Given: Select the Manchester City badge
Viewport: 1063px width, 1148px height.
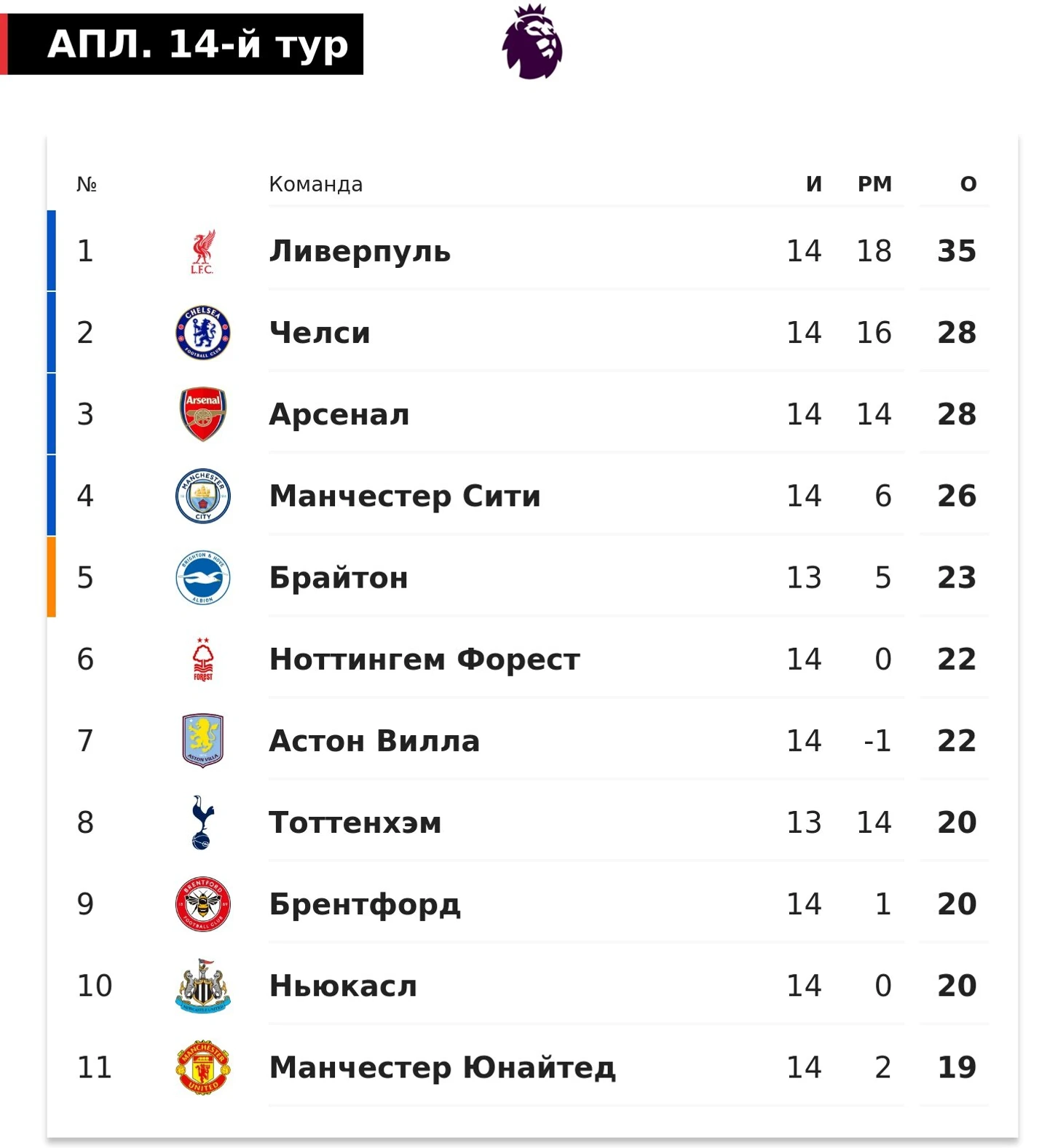Looking at the screenshot, I should point(203,496).
